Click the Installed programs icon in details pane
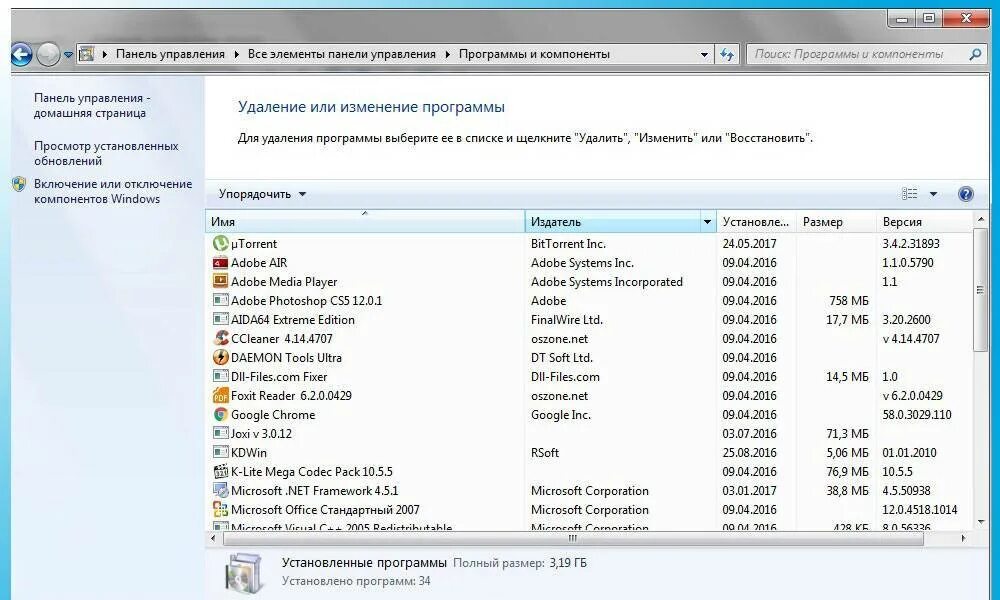This screenshot has width=1000, height=600. (x=244, y=572)
